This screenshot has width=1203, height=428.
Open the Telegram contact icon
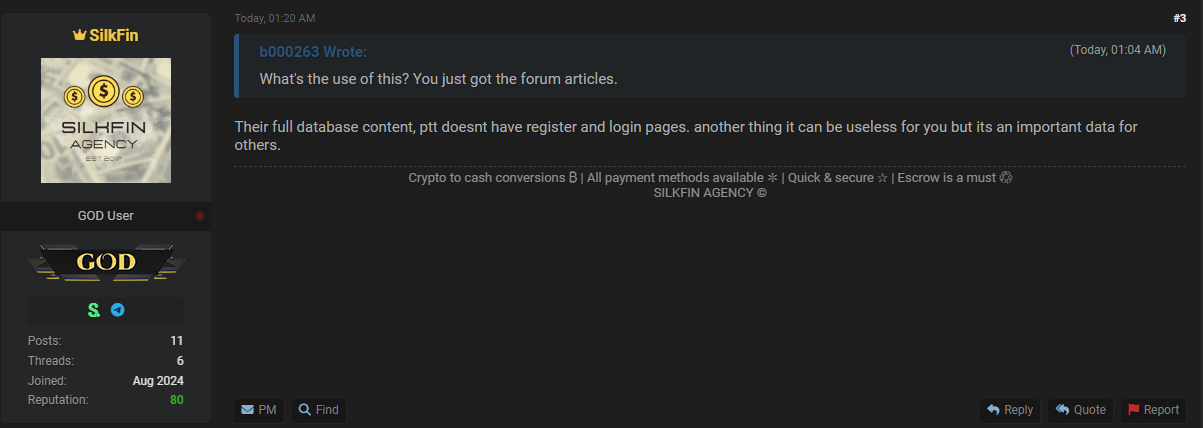click(118, 311)
